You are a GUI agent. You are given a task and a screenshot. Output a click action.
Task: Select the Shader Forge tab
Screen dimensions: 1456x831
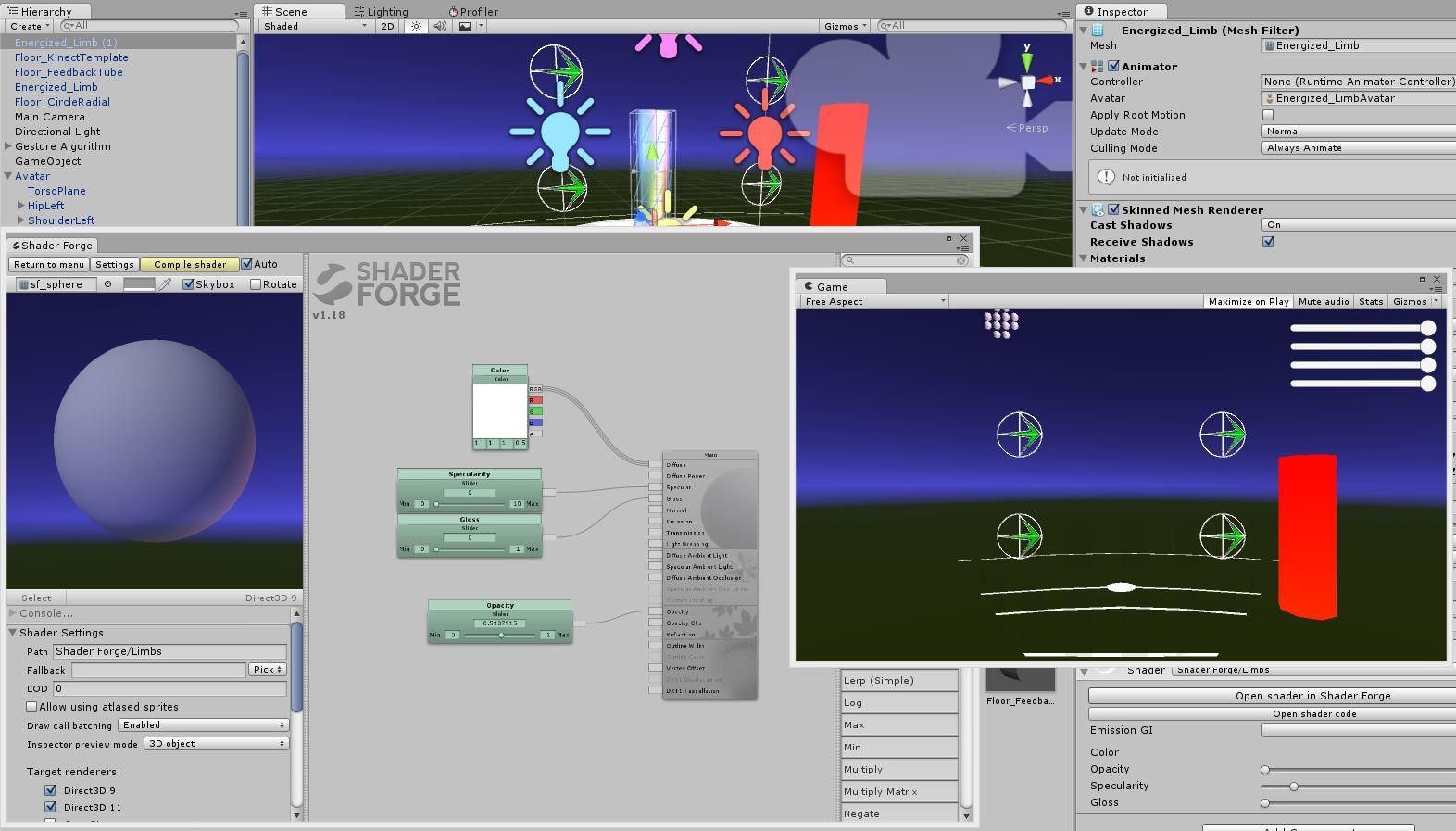[x=51, y=246]
